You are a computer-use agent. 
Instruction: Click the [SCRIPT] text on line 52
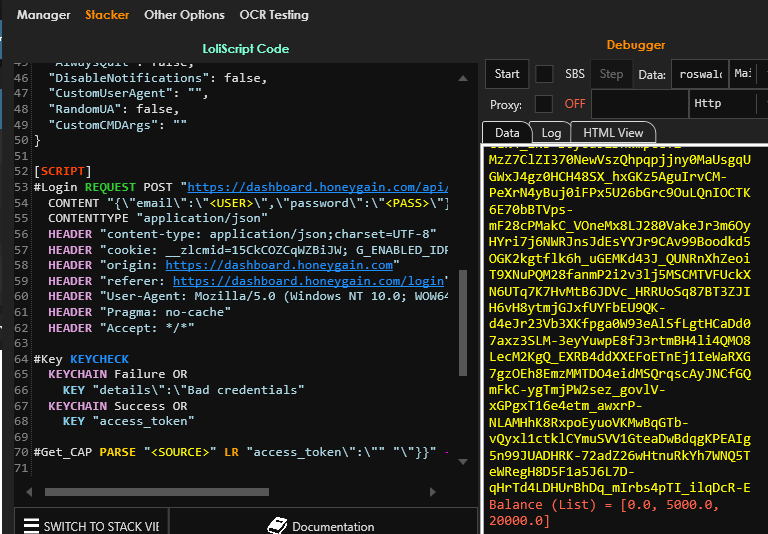63,171
